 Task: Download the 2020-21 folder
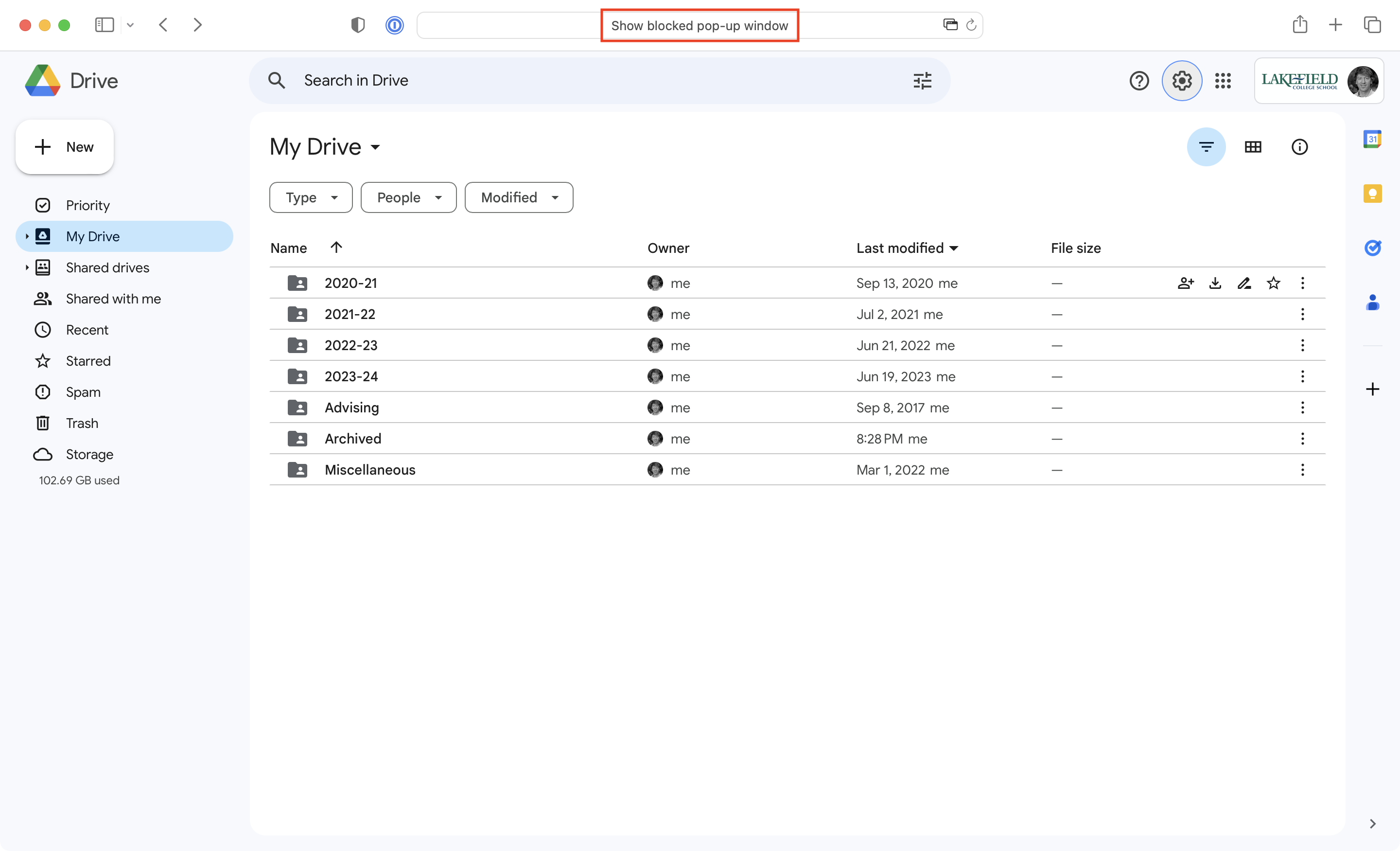pyautogui.click(x=1215, y=283)
